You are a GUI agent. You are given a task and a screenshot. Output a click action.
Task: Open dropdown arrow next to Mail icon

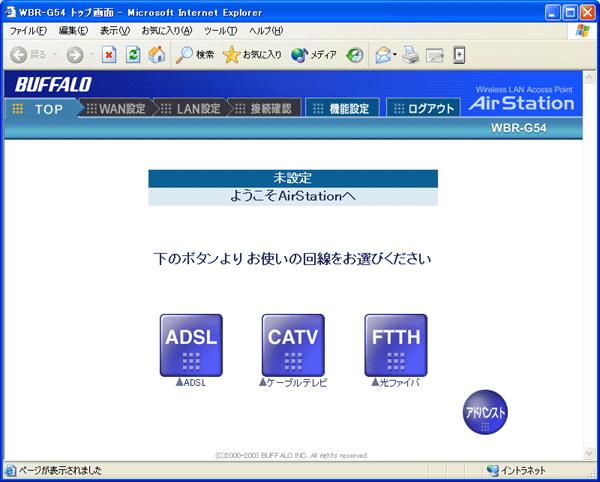pos(395,55)
